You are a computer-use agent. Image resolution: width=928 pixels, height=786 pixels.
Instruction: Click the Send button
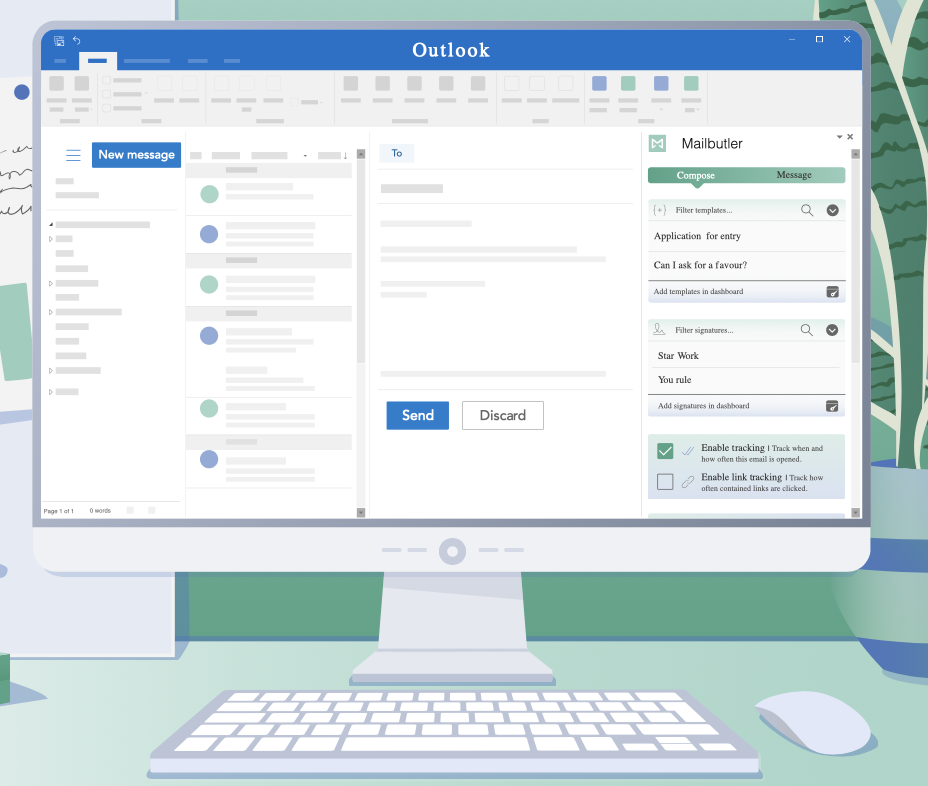[x=417, y=415]
